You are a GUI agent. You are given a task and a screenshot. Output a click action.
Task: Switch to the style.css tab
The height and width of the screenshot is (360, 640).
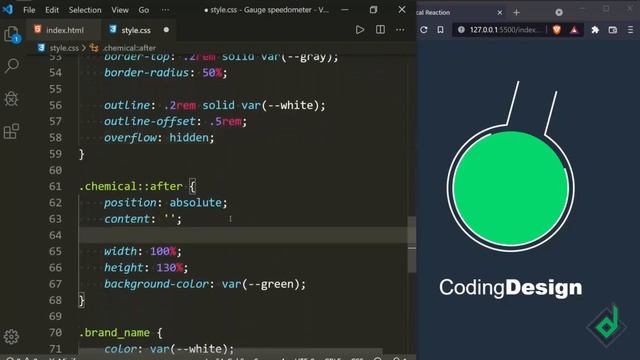coord(136,30)
